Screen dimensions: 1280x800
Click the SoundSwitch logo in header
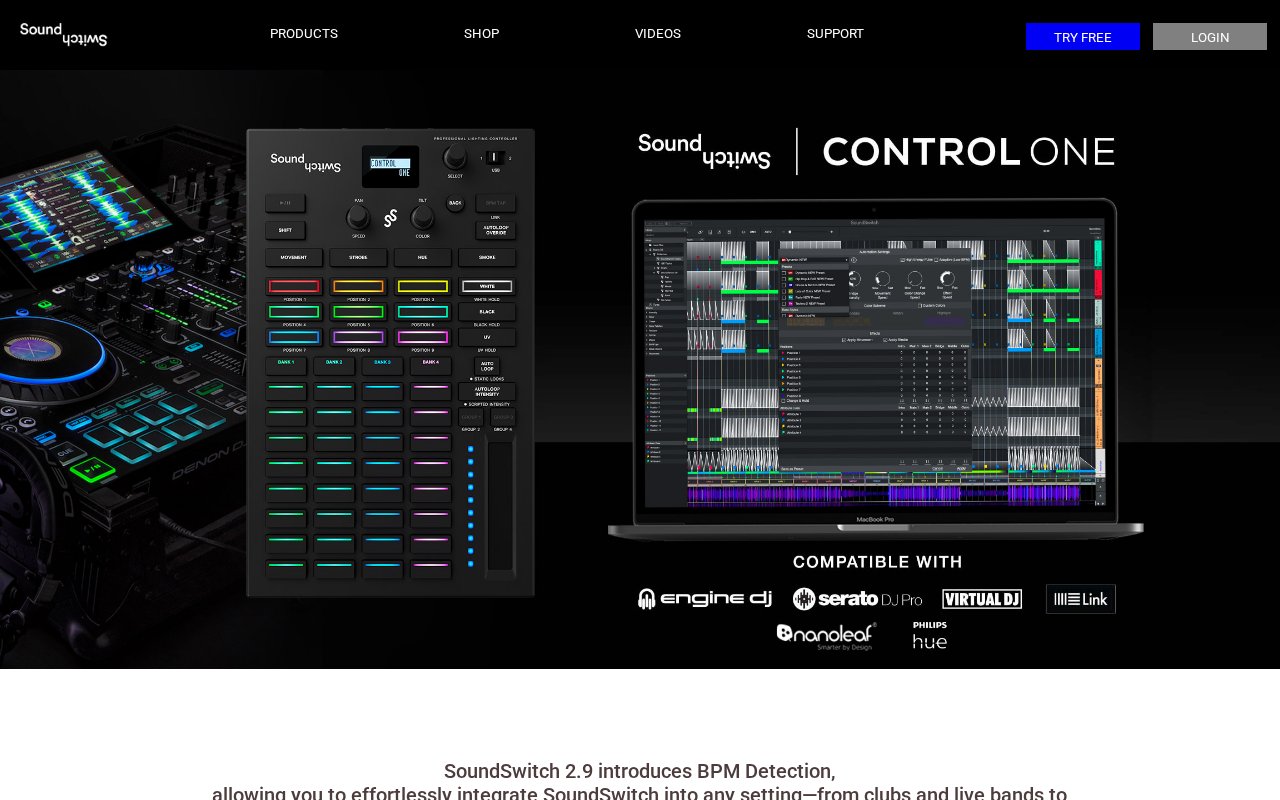tap(63, 34)
